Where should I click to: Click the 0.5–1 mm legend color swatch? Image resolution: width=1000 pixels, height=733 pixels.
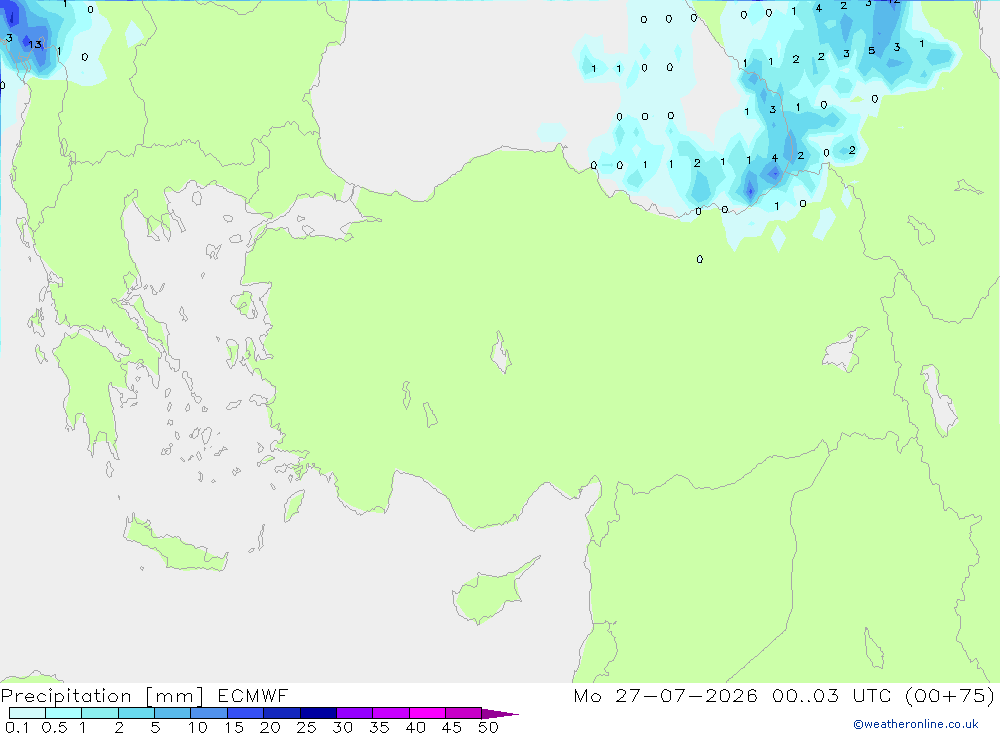(x=64, y=713)
